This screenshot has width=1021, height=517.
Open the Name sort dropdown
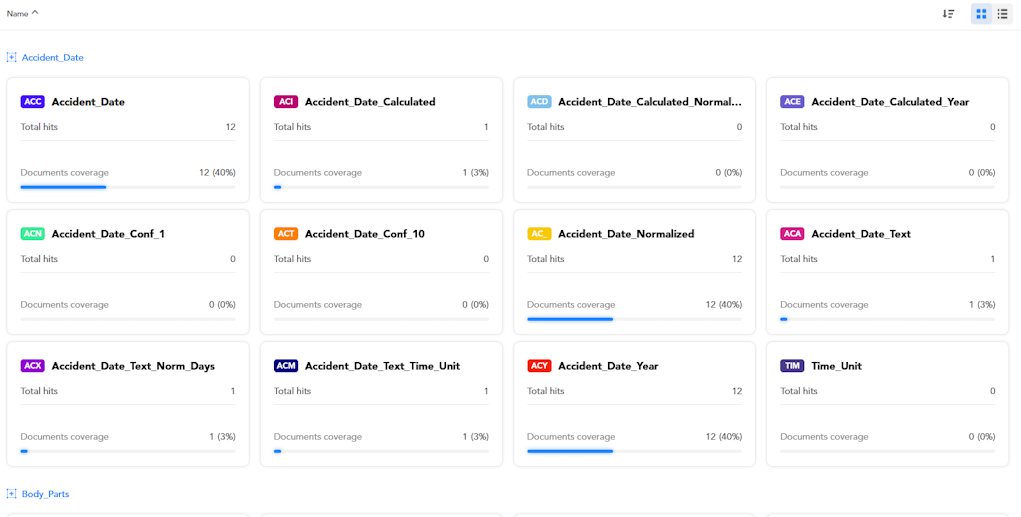pyautogui.click(x=23, y=14)
